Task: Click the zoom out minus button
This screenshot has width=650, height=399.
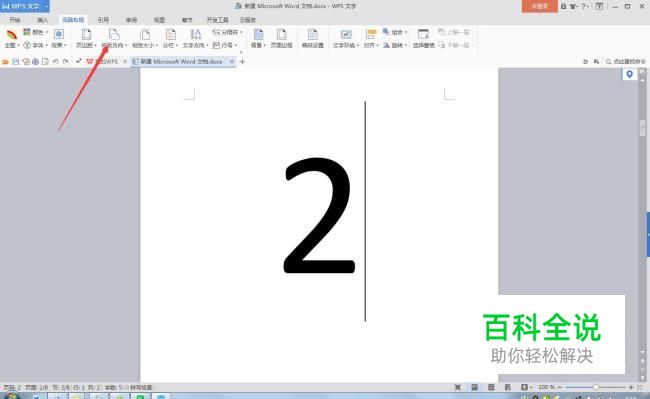Action: tap(560, 387)
